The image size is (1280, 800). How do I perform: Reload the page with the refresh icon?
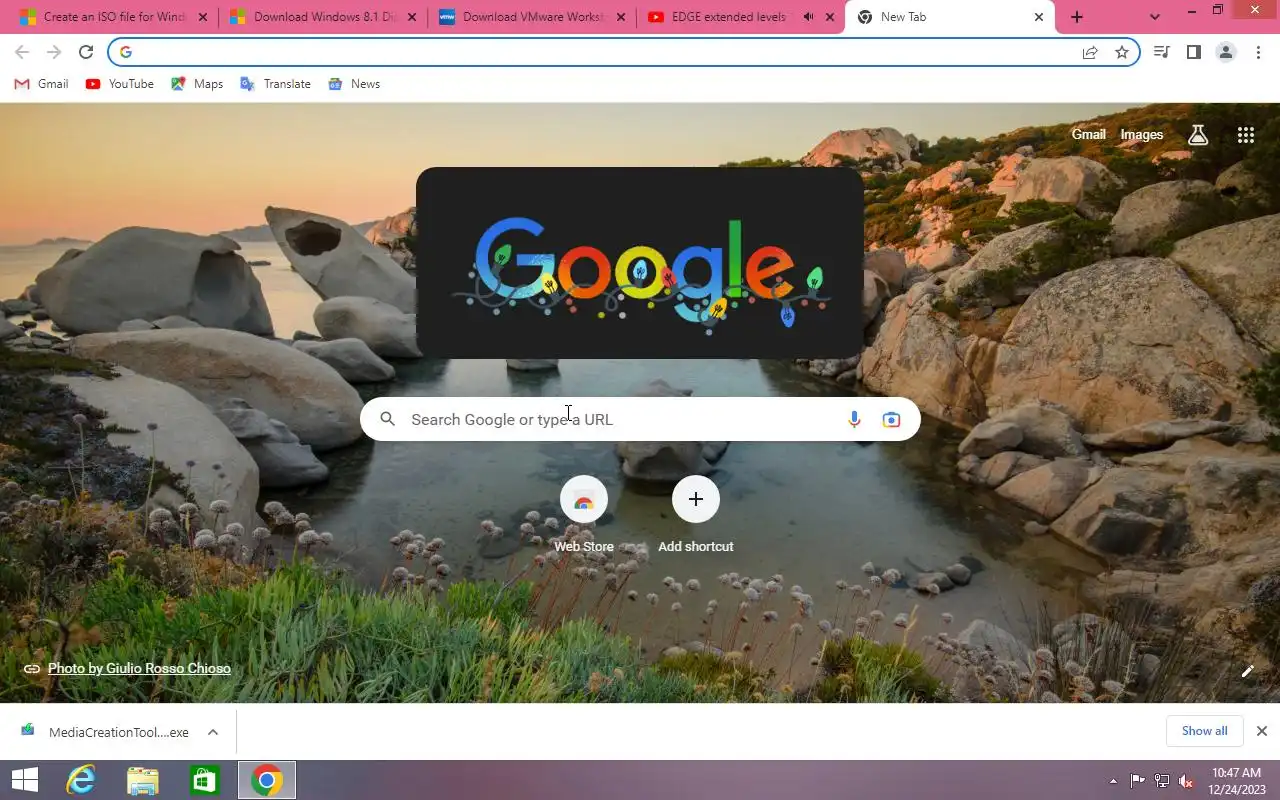point(86,52)
